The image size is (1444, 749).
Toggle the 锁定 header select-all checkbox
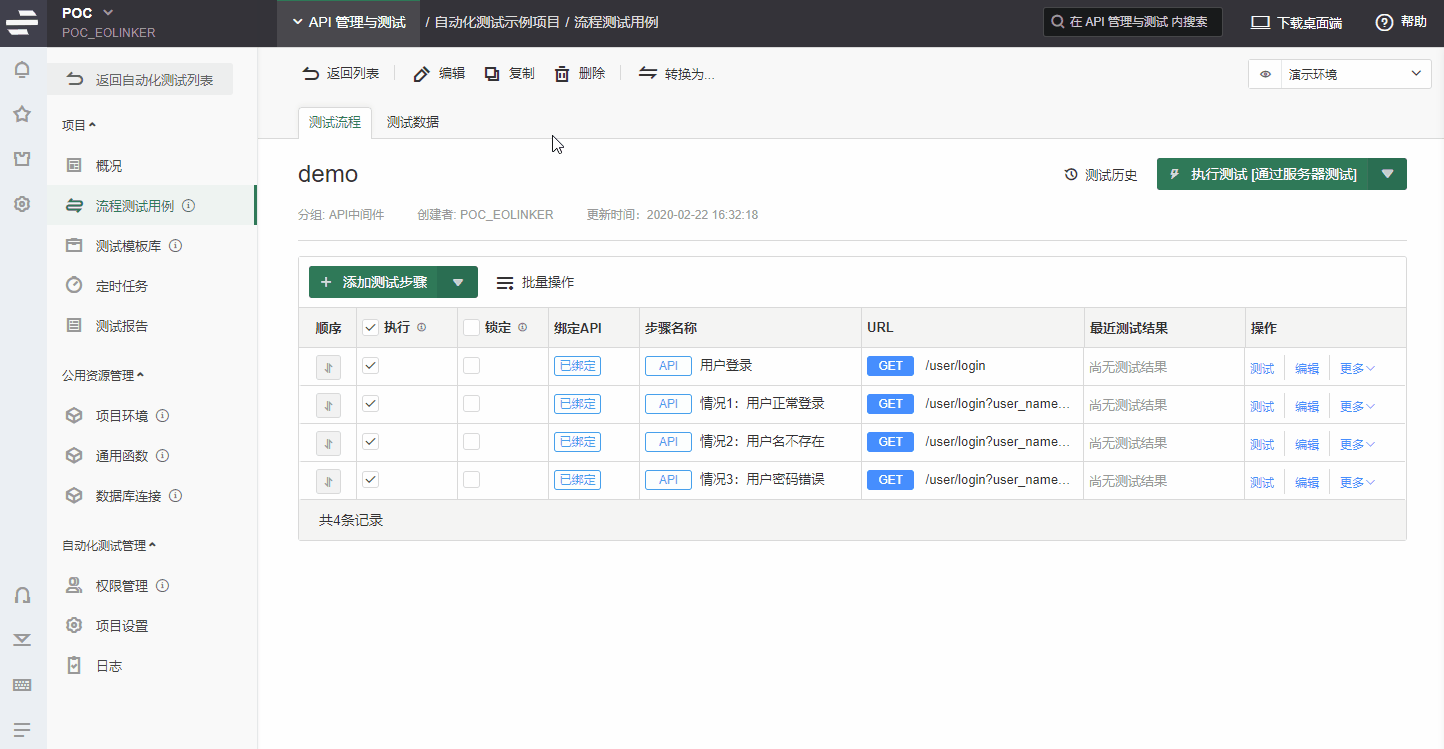(471, 328)
